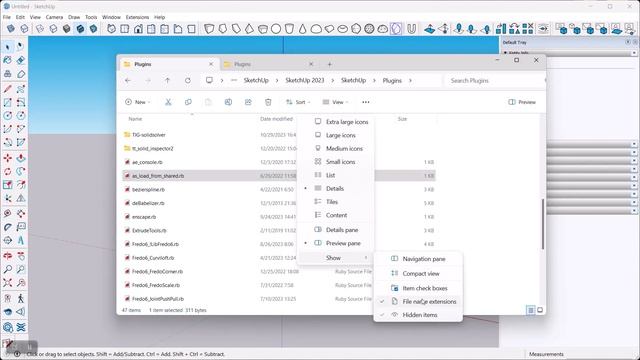The height and width of the screenshot is (360, 640).
Task: Expand chevron after SketchUp 2023 breadcrumb
Action: [333, 80]
